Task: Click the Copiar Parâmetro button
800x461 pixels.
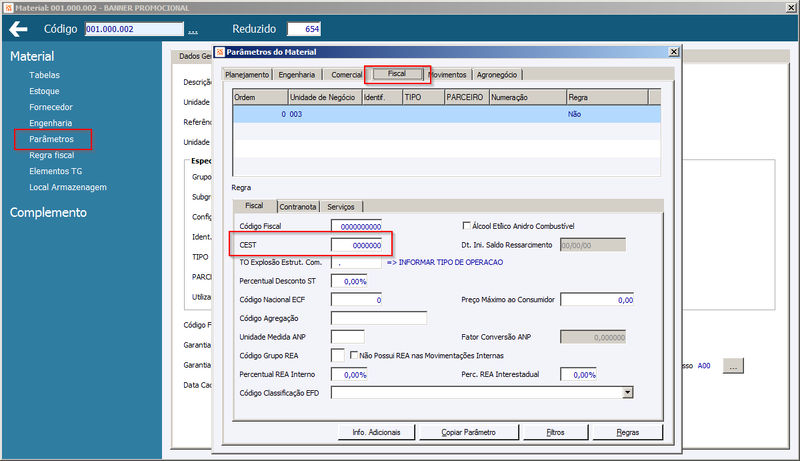Action: [x=468, y=432]
